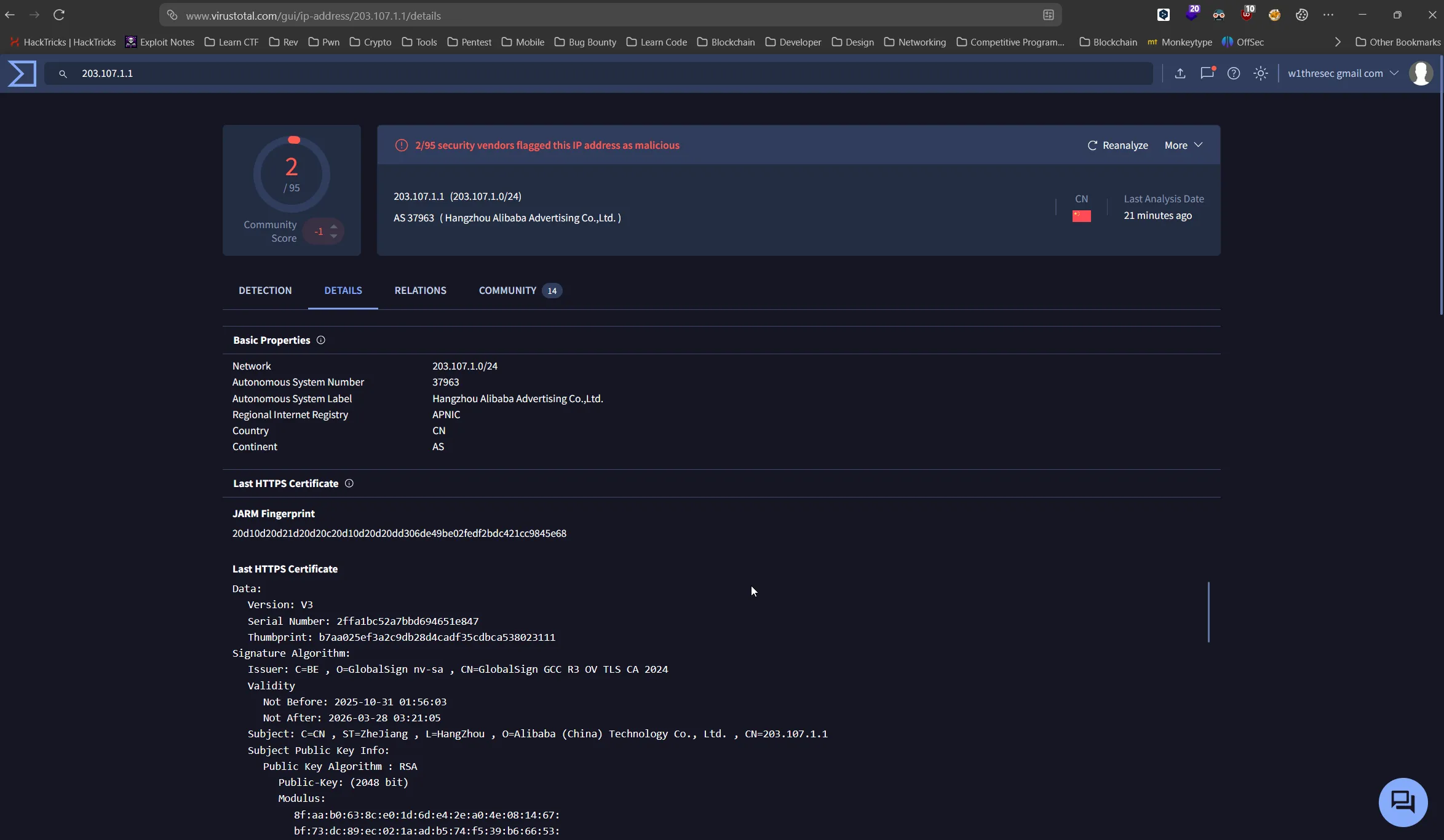1444x840 pixels.
Task: Toggle light/dark theme sun icon
Action: [1260, 74]
